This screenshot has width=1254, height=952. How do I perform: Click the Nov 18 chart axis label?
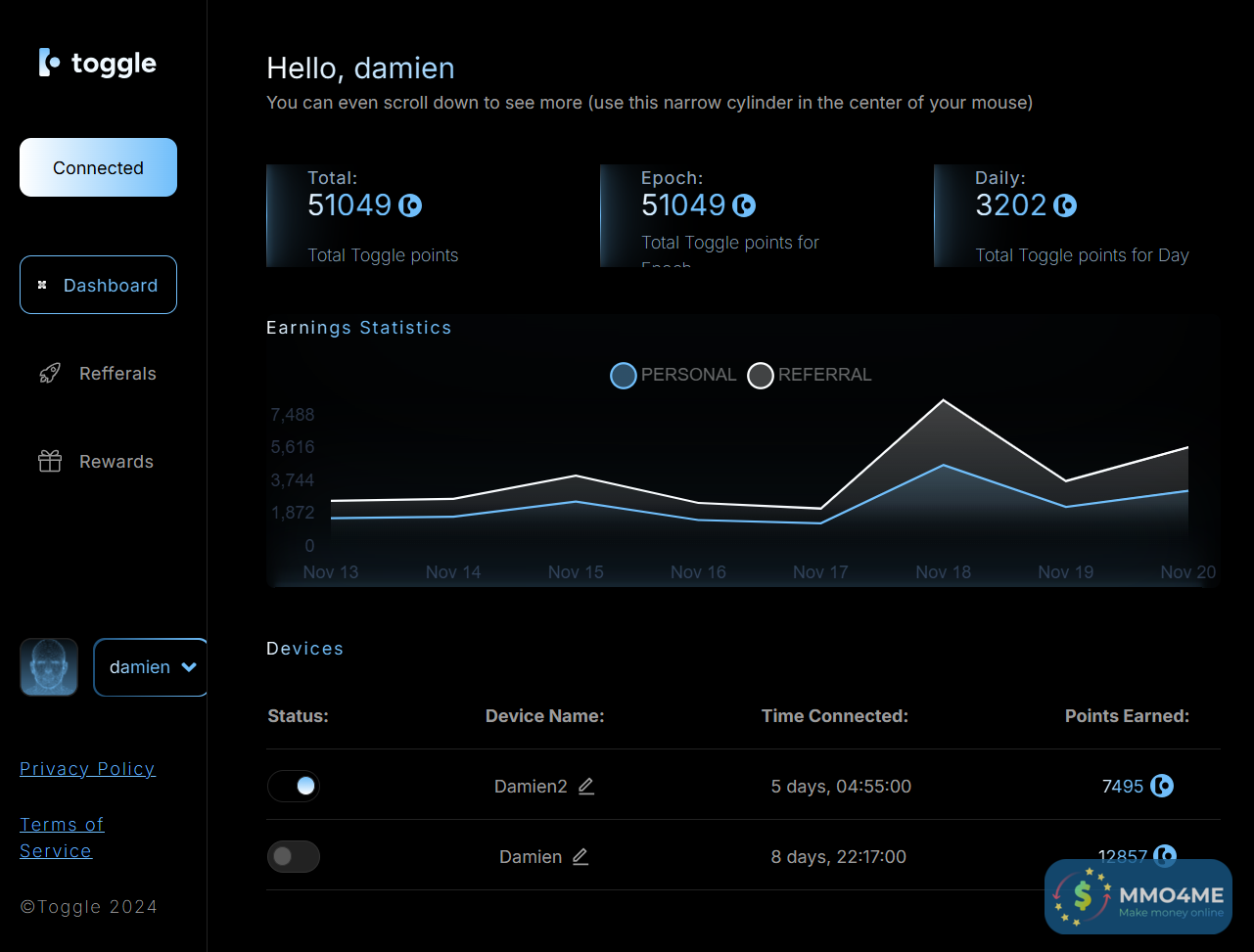point(944,572)
